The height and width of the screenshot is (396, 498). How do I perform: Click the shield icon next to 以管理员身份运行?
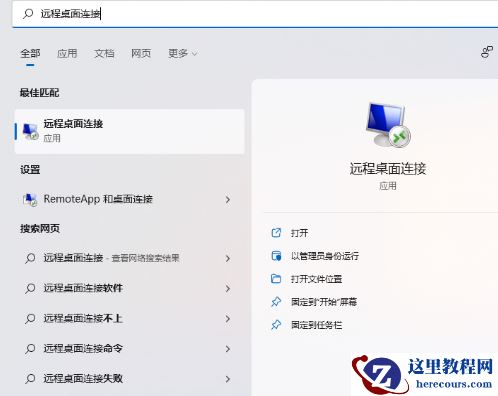pyautogui.click(x=276, y=256)
